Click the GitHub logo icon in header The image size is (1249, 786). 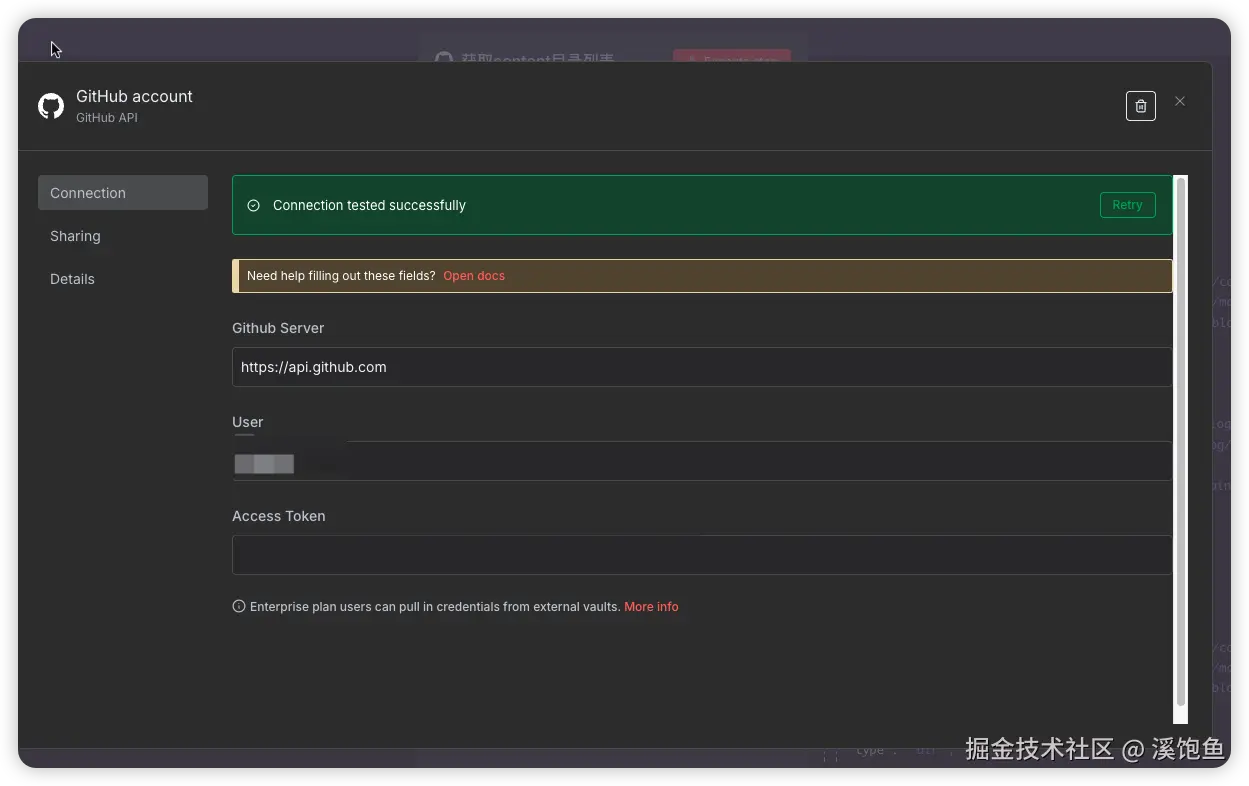coord(51,106)
